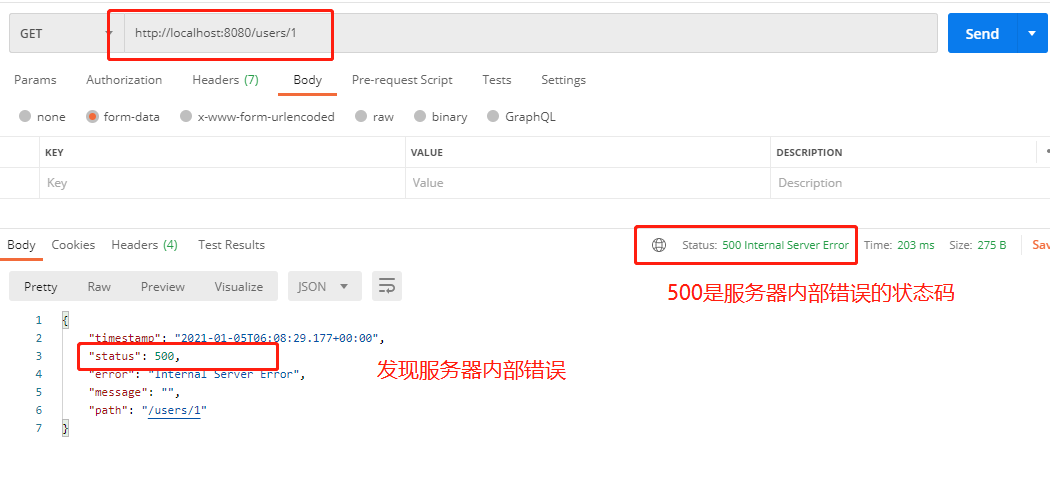Click the globe network icon beside Status
Image resolution: width=1050 pixels, height=491 pixels.
(x=659, y=245)
